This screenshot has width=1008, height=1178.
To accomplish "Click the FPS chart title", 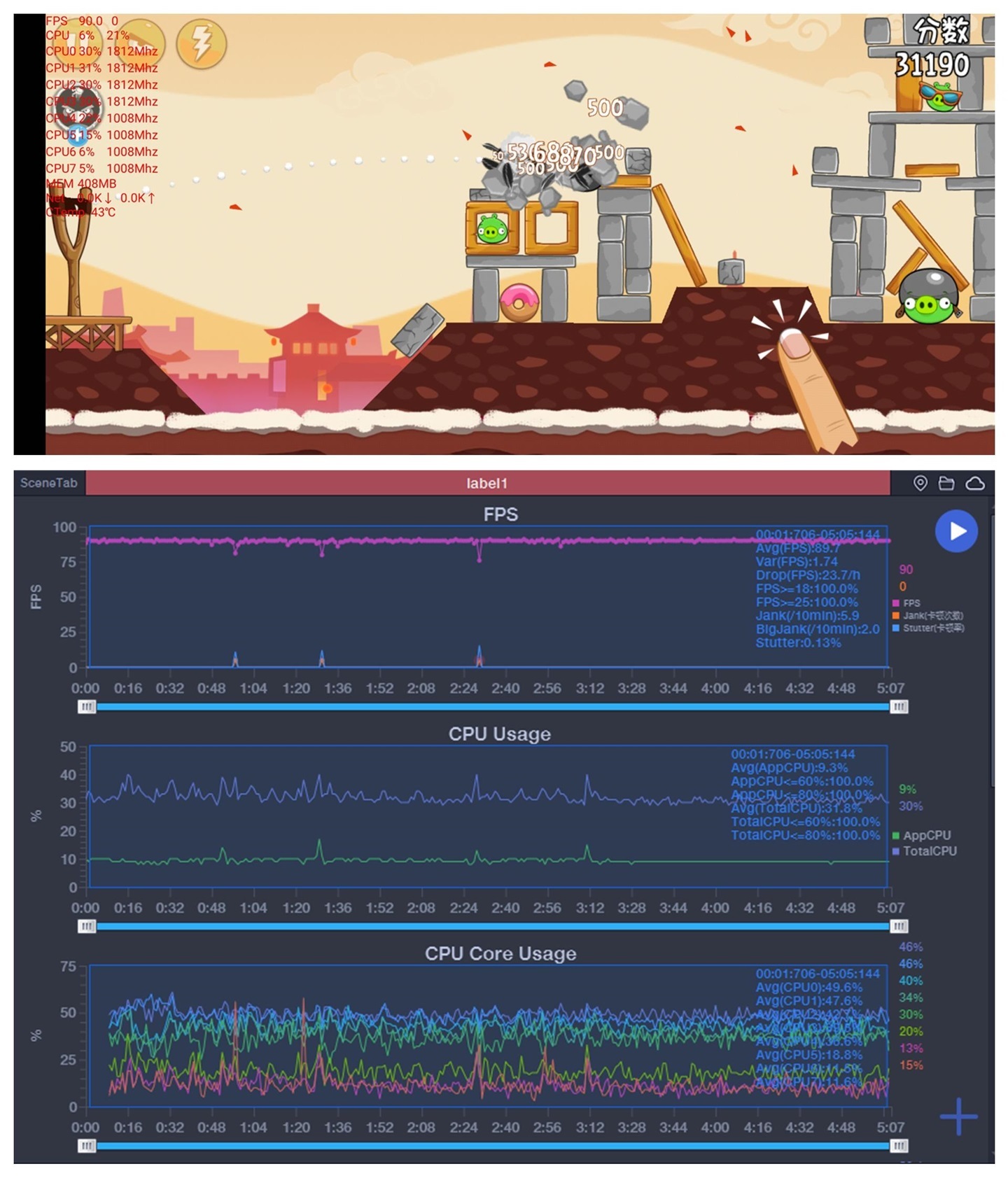I will (x=500, y=514).
